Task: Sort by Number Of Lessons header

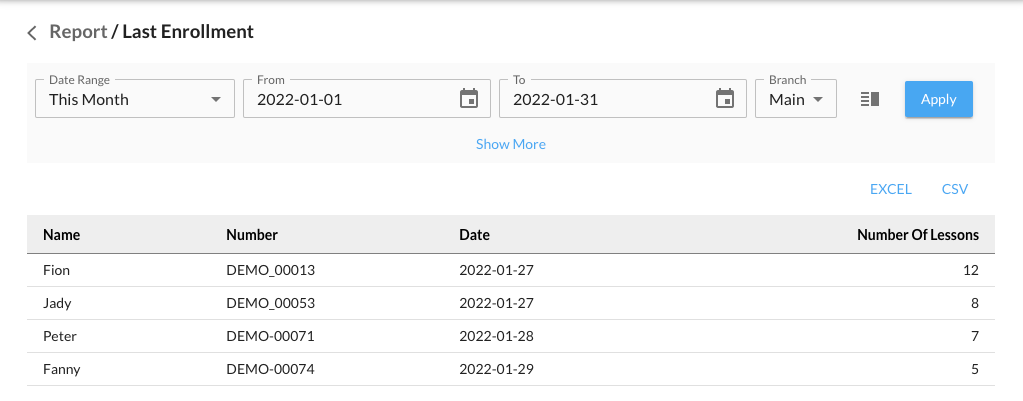Action: click(x=917, y=235)
